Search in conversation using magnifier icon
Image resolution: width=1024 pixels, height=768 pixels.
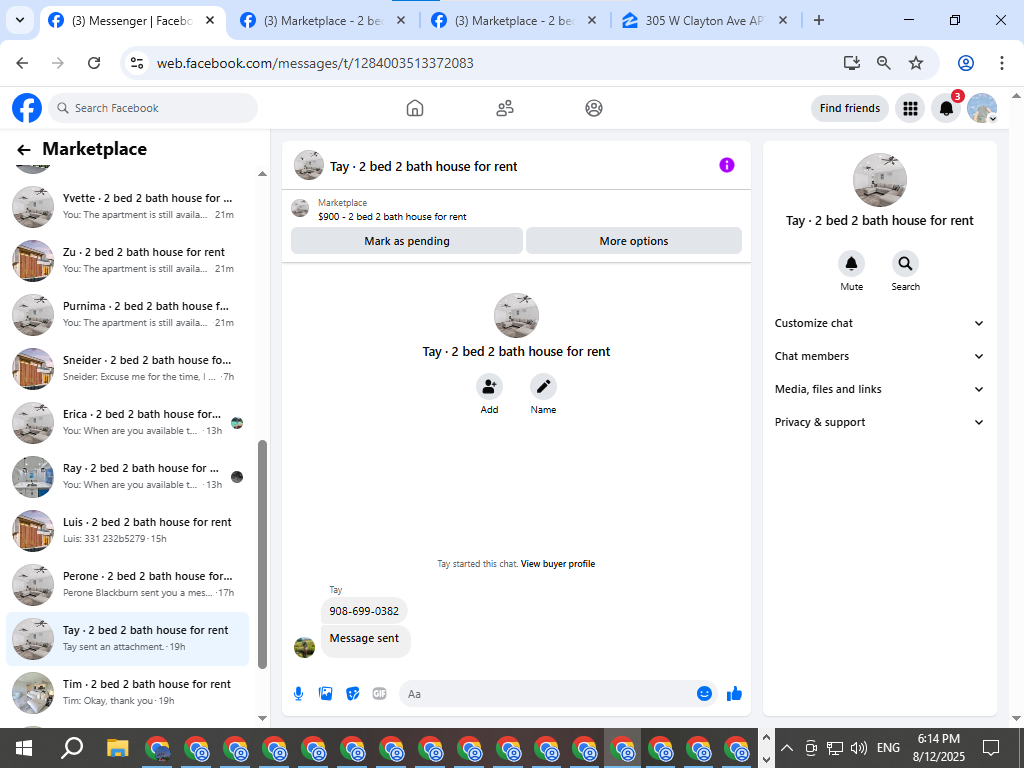coord(905,264)
